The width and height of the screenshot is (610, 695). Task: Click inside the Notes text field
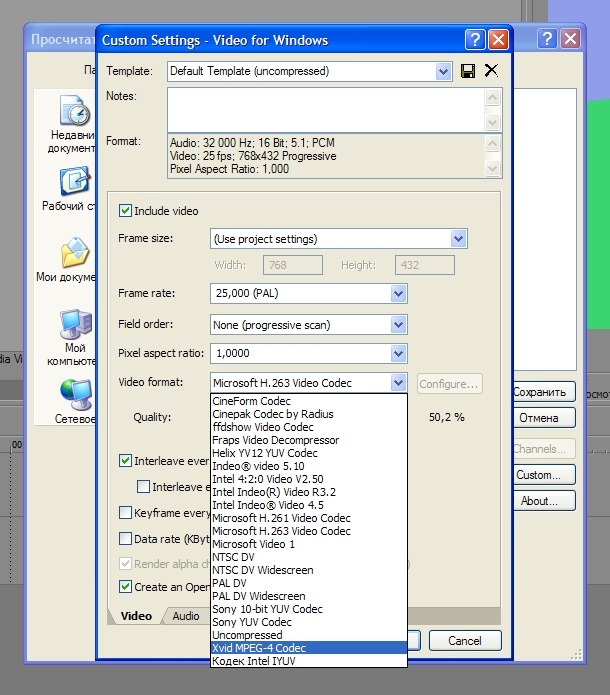(x=326, y=109)
